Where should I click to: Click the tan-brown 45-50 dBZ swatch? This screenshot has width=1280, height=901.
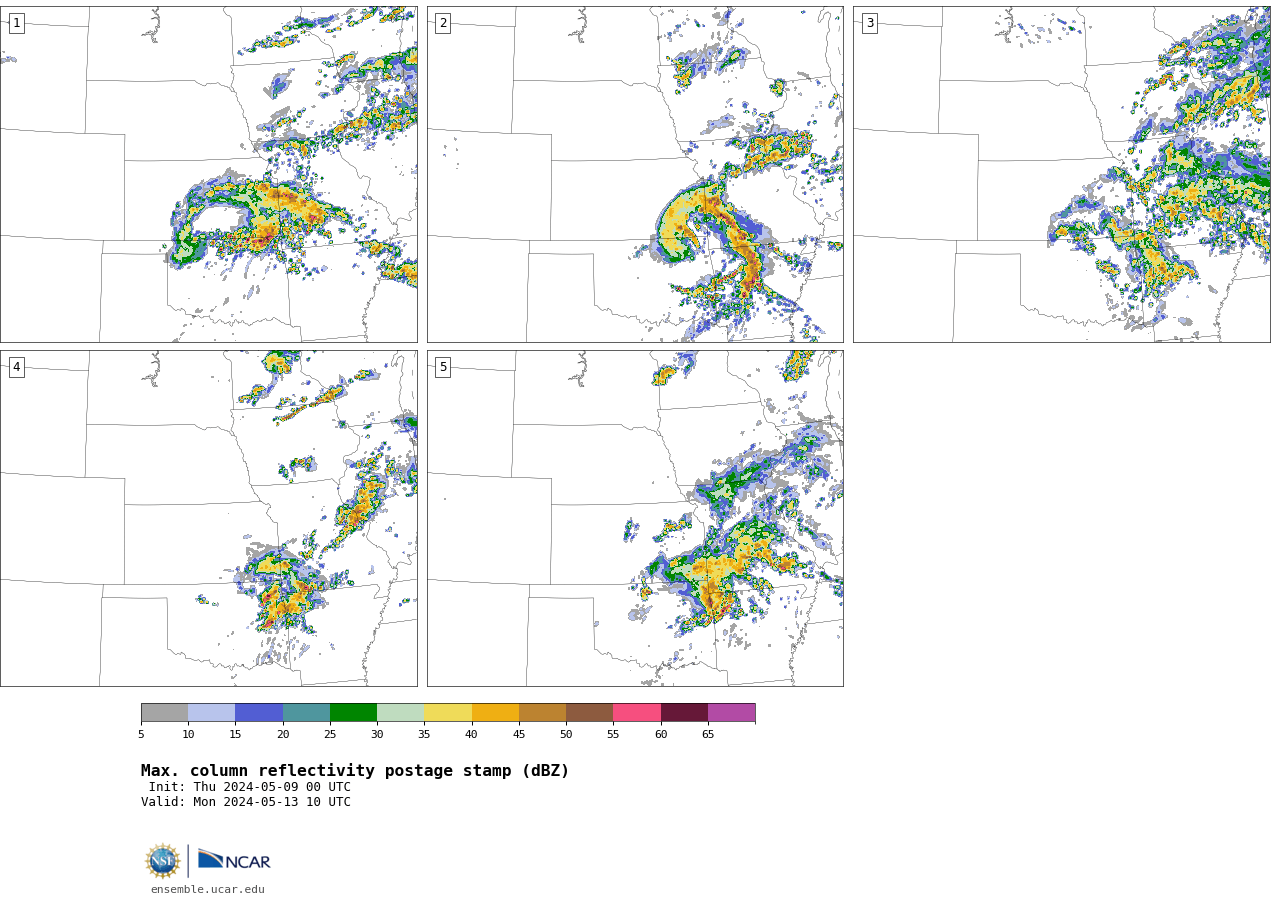[542, 713]
